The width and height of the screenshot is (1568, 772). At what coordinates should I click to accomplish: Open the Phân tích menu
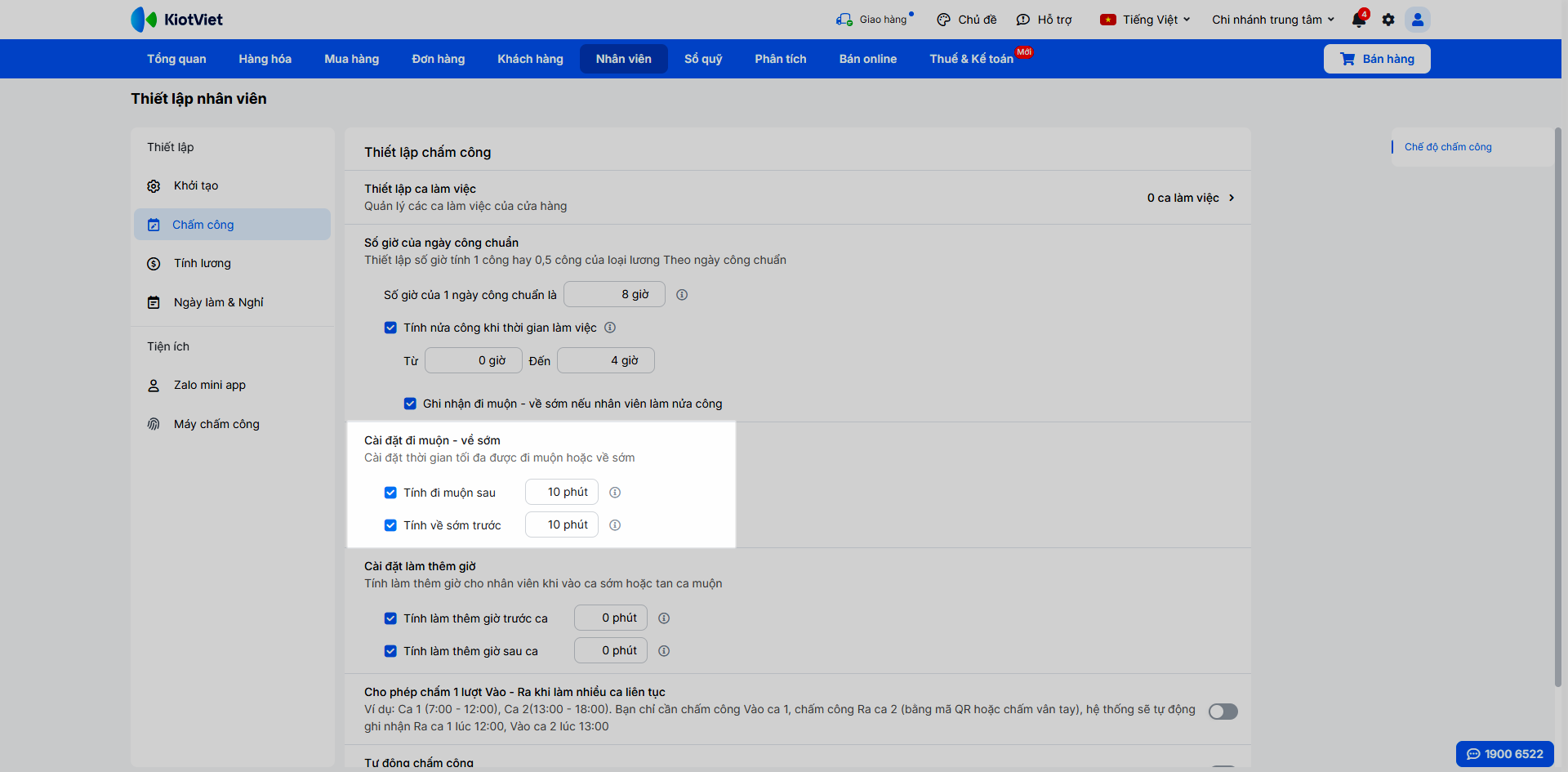click(x=781, y=59)
